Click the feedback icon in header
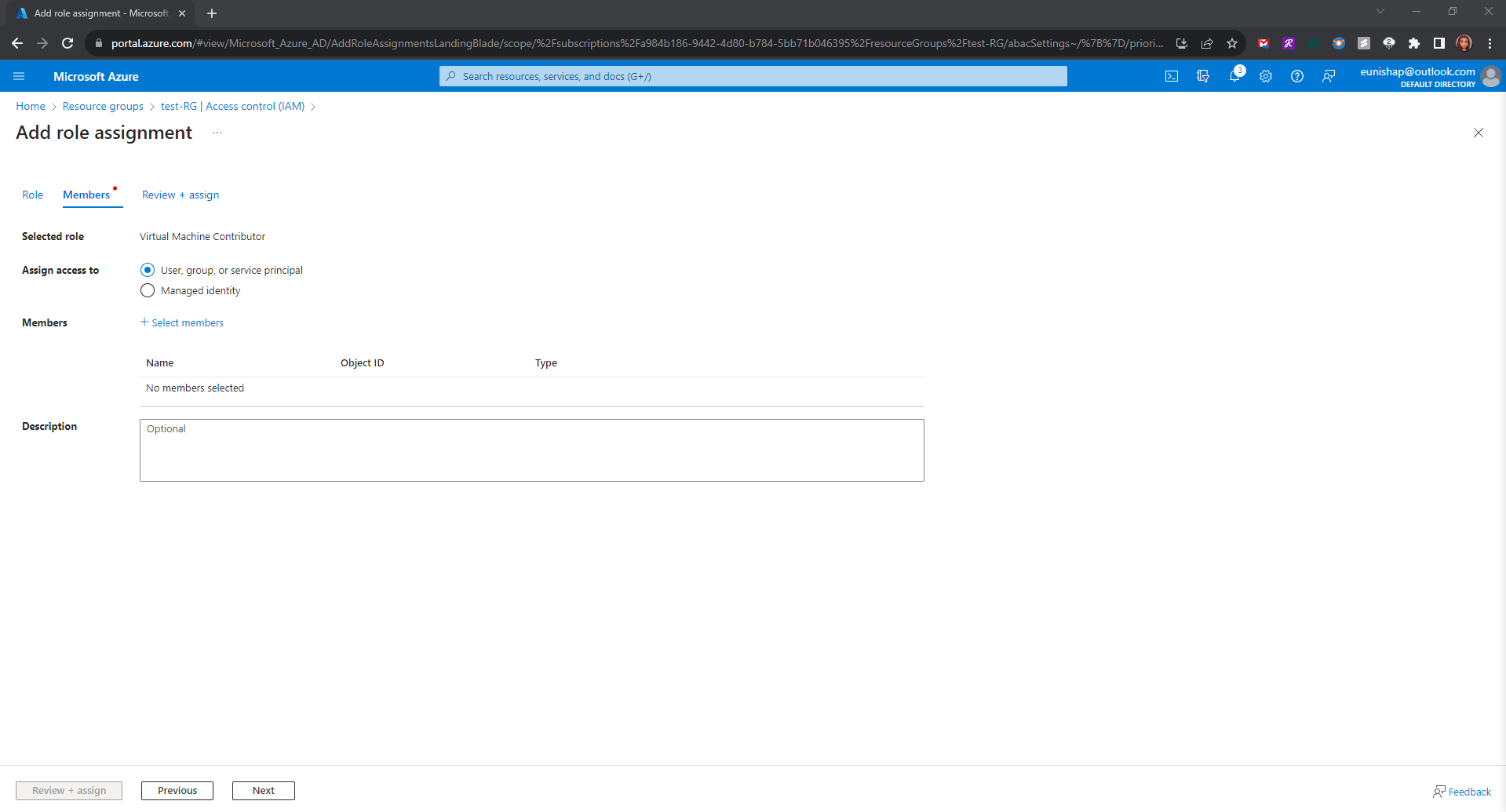 coord(1329,76)
